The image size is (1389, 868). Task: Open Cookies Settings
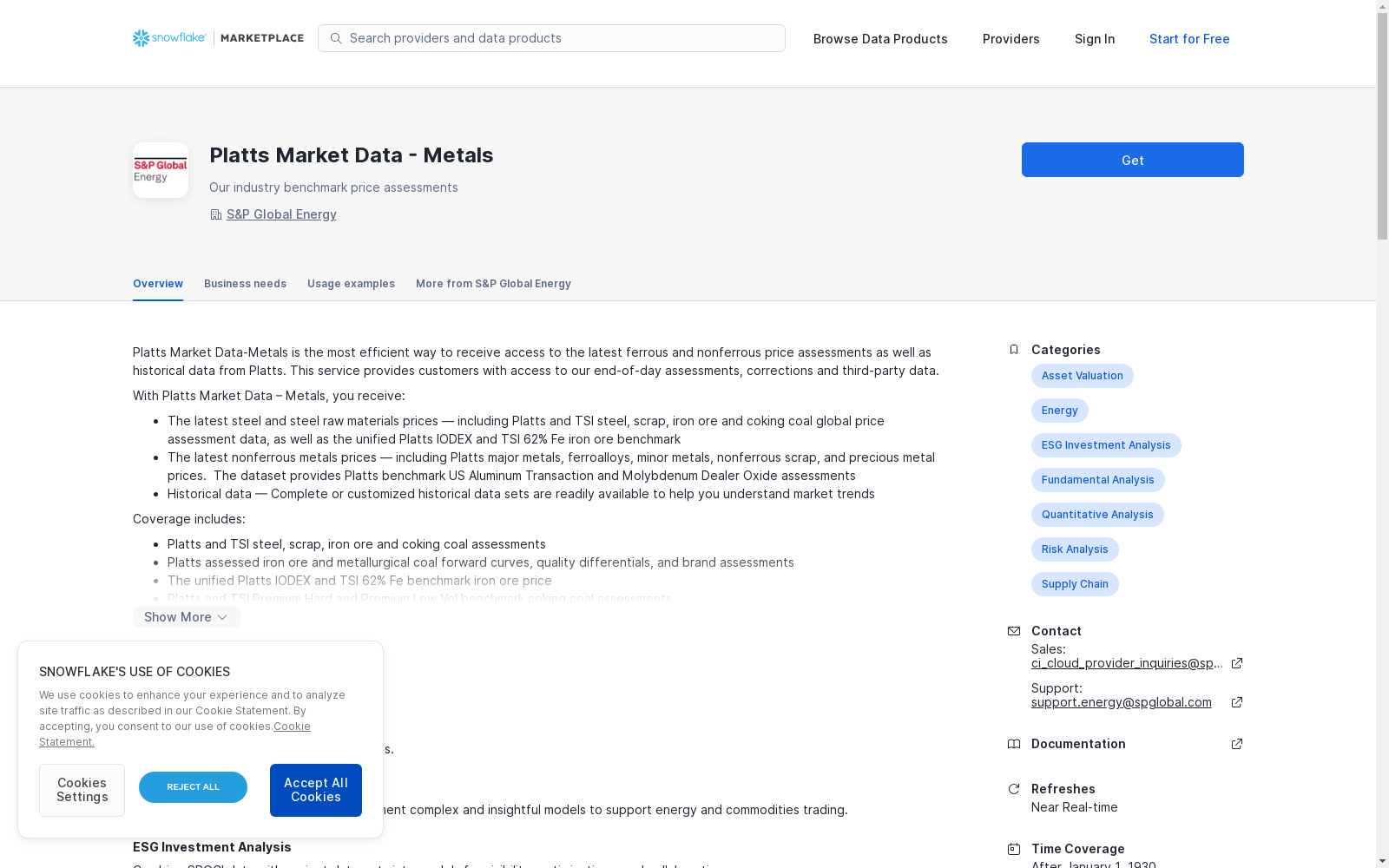coord(82,790)
